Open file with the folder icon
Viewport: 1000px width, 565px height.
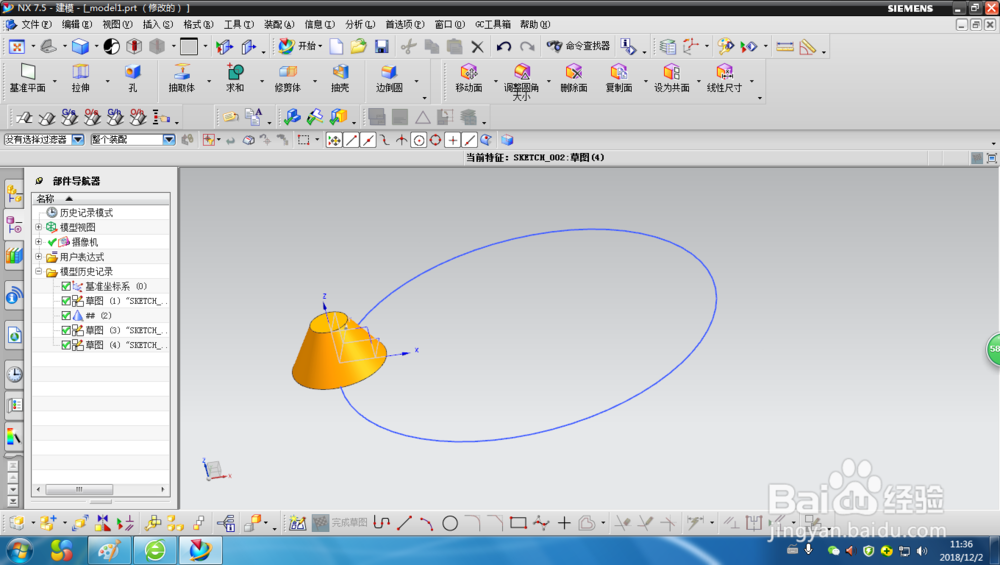359,47
